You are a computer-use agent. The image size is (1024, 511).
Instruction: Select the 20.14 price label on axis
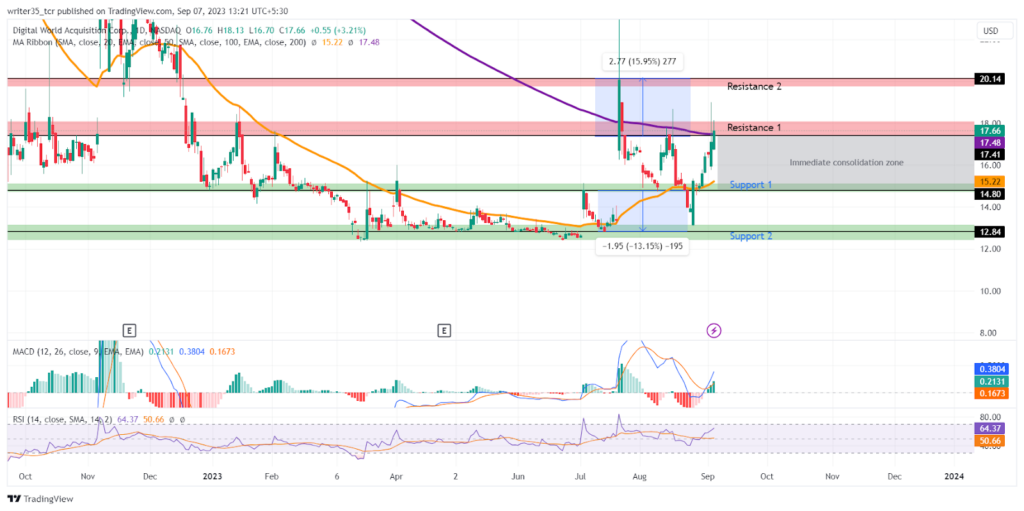(988, 78)
